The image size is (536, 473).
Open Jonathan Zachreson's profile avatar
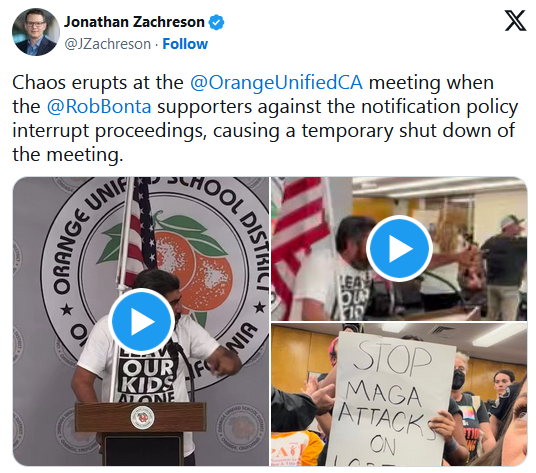pos(36,32)
